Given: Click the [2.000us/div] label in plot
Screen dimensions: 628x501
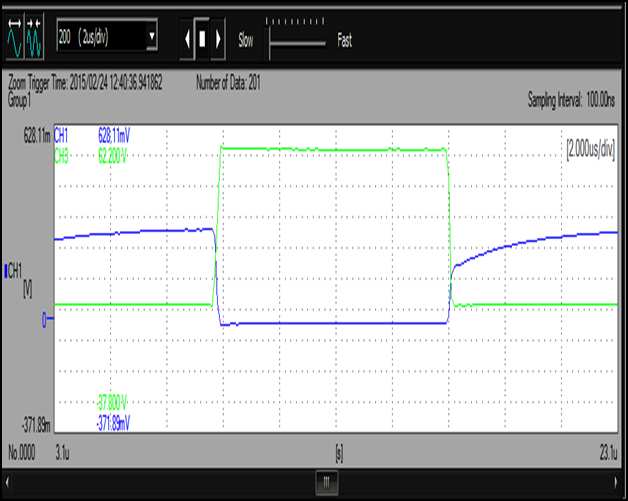Looking at the screenshot, I should [x=590, y=149].
